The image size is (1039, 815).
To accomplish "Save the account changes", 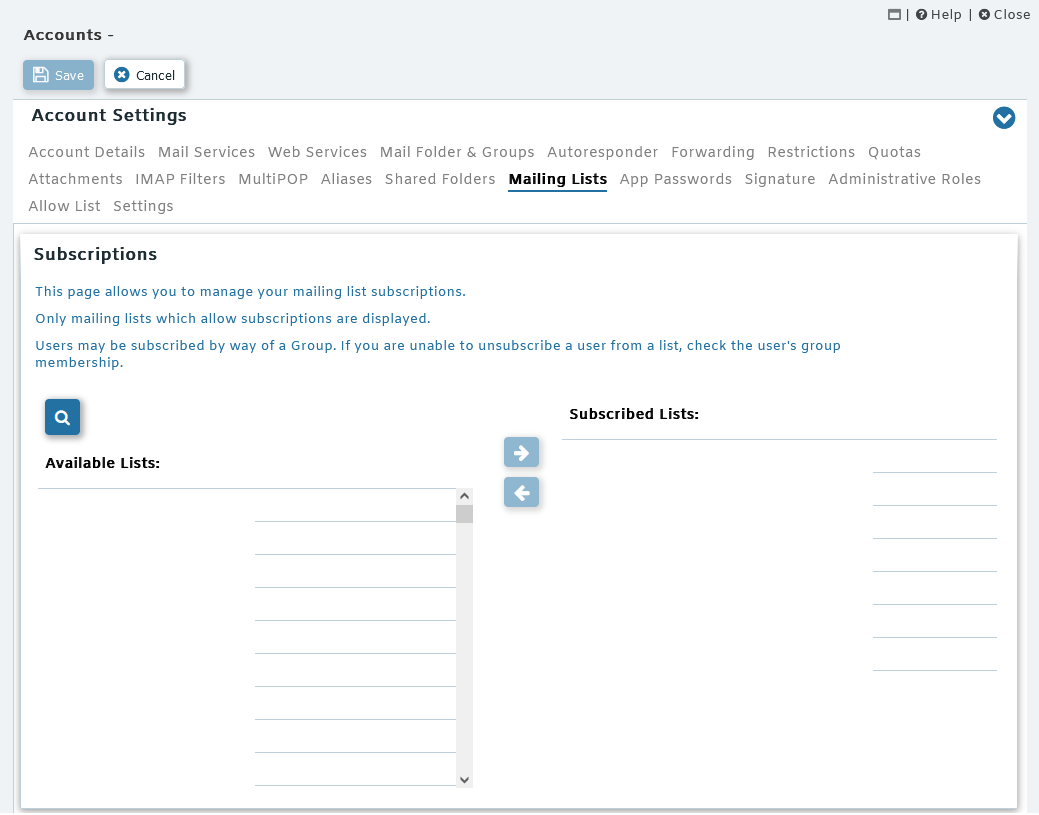I will tap(58, 75).
